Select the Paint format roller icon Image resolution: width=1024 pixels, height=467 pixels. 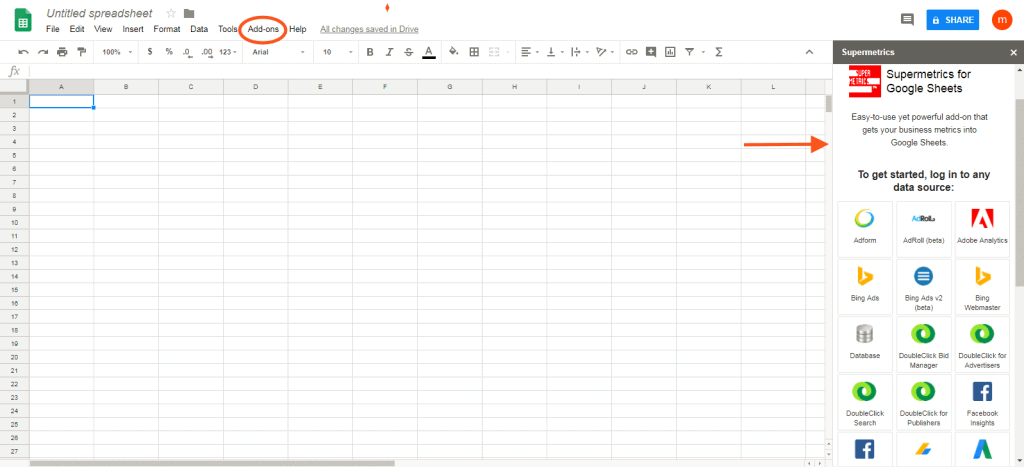[82, 52]
